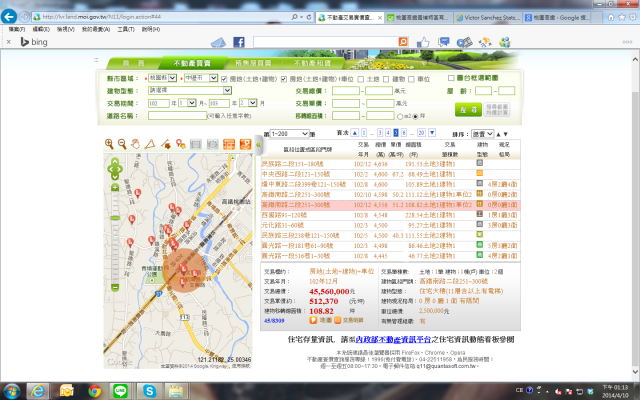640x400 pixels.
Task: Check the 車位 checkbox
Action: coord(411,79)
